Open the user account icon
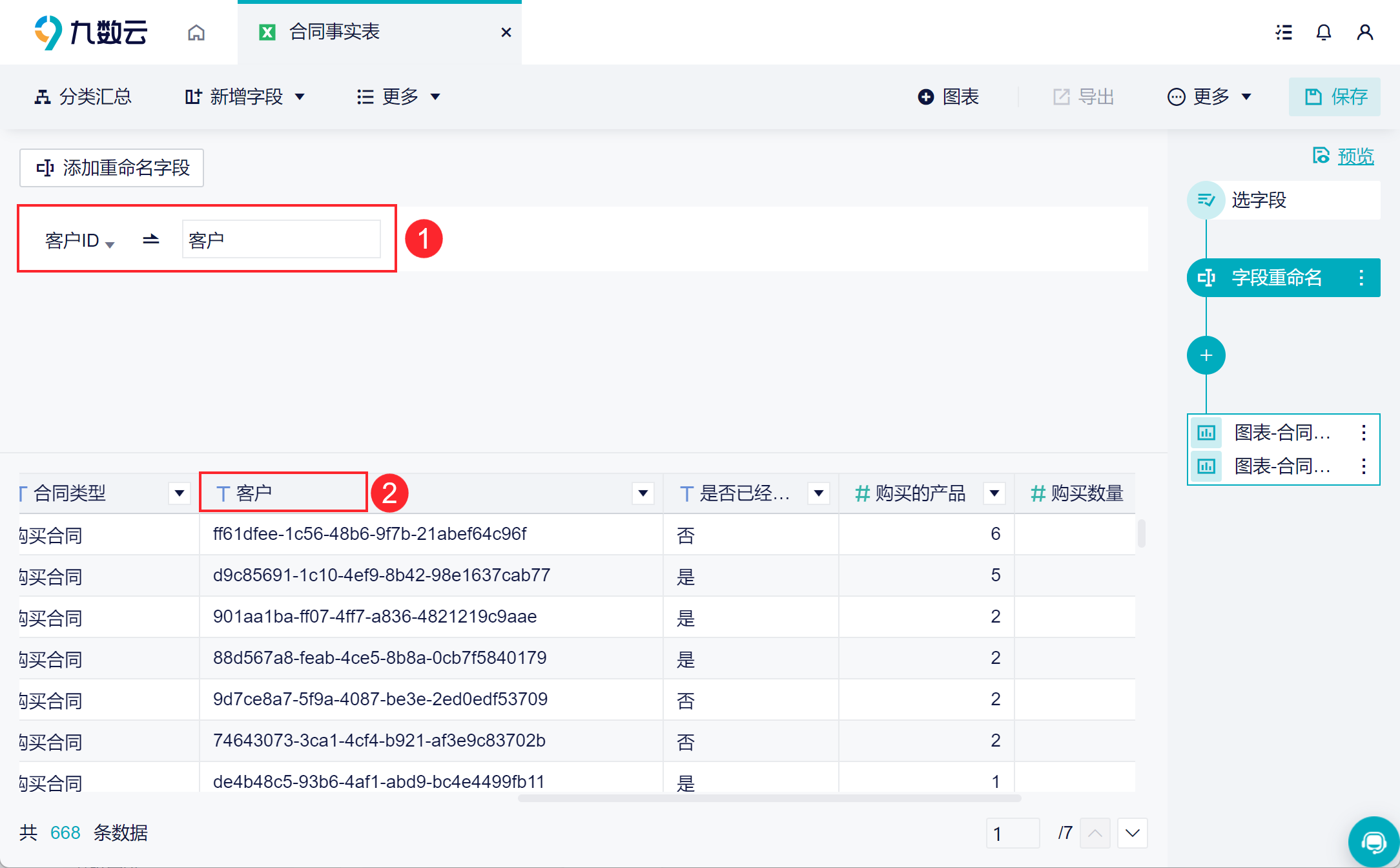The height and width of the screenshot is (868, 1400). (1364, 32)
